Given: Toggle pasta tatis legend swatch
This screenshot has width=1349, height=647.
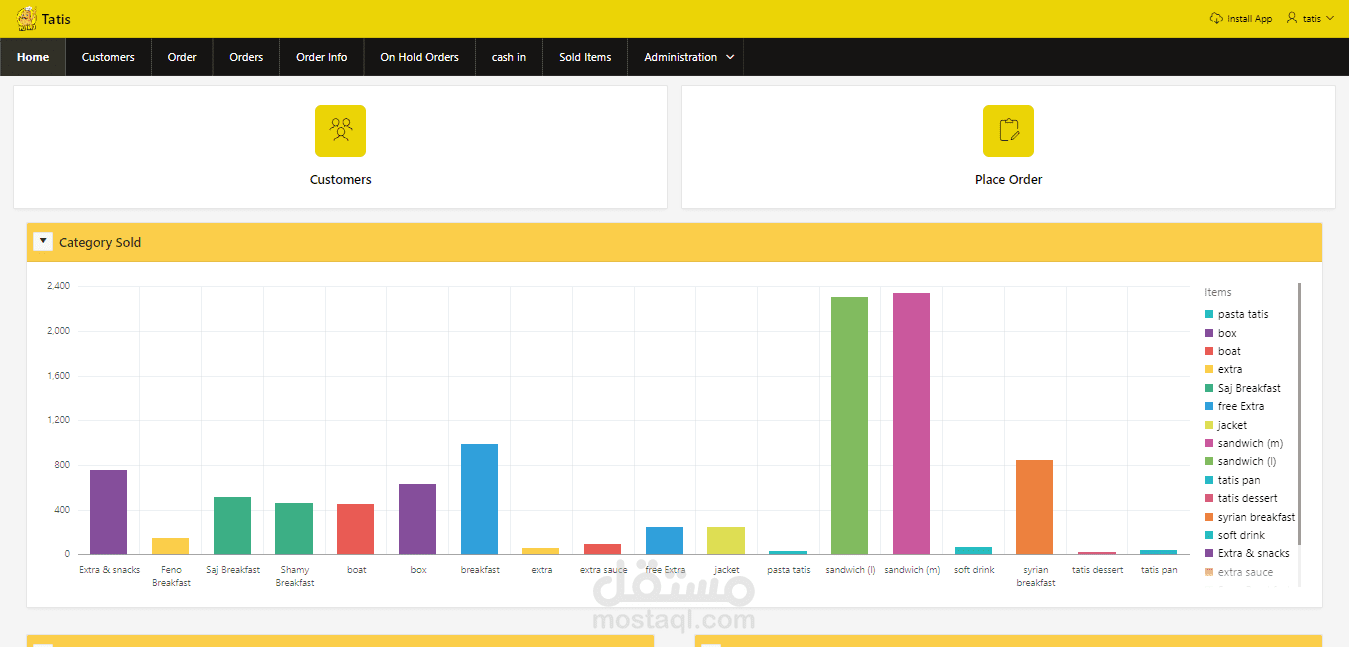Looking at the screenshot, I should tap(1209, 314).
